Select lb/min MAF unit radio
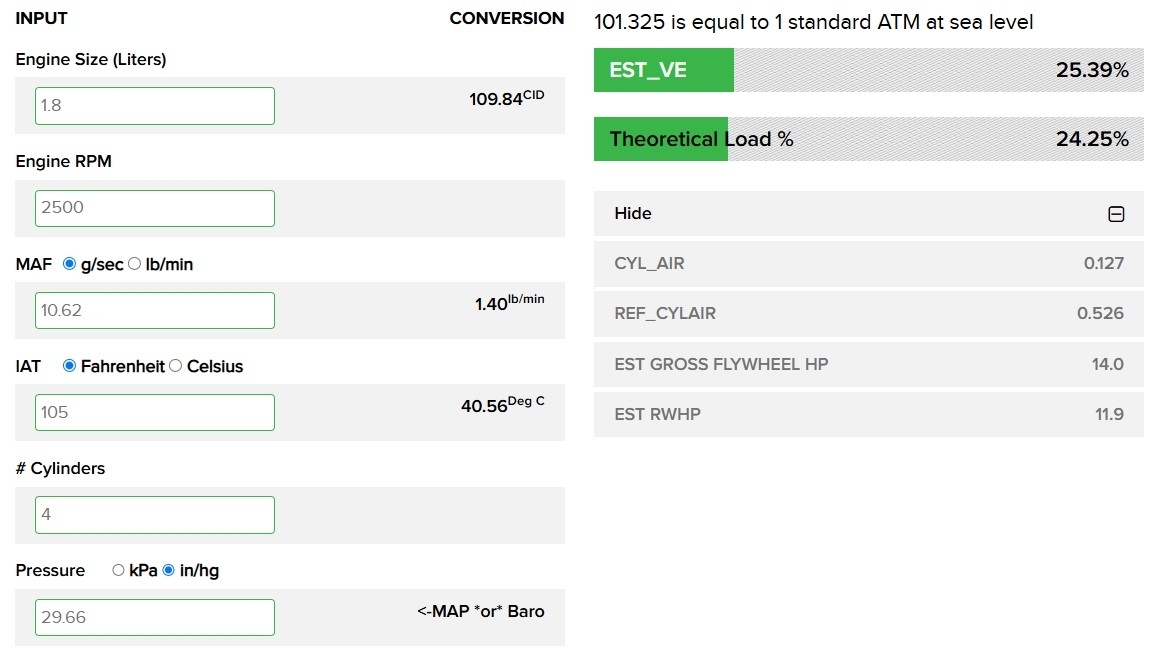1169x655 pixels. [x=135, y=264]
